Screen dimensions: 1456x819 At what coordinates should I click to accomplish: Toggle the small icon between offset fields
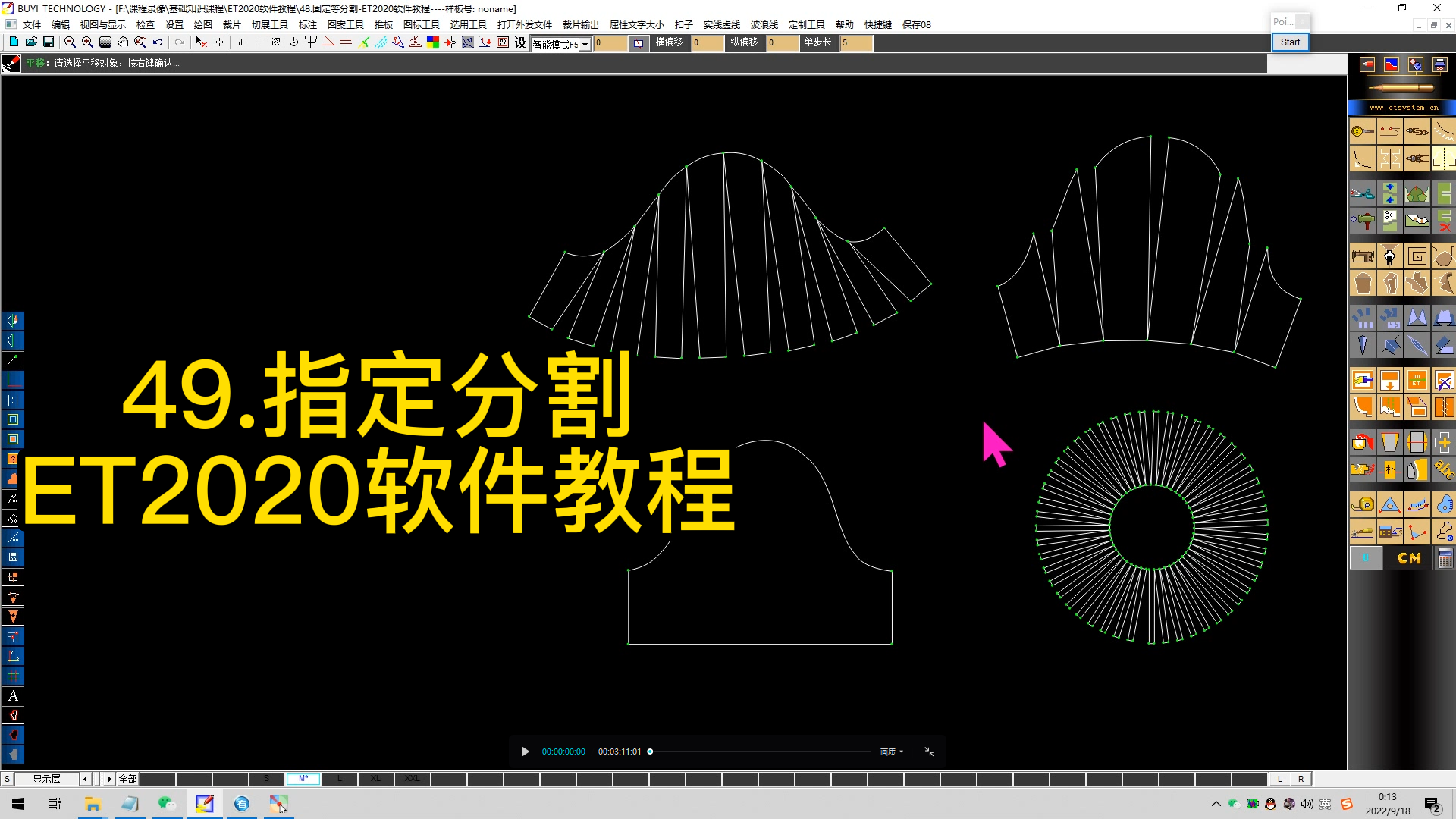639,43
